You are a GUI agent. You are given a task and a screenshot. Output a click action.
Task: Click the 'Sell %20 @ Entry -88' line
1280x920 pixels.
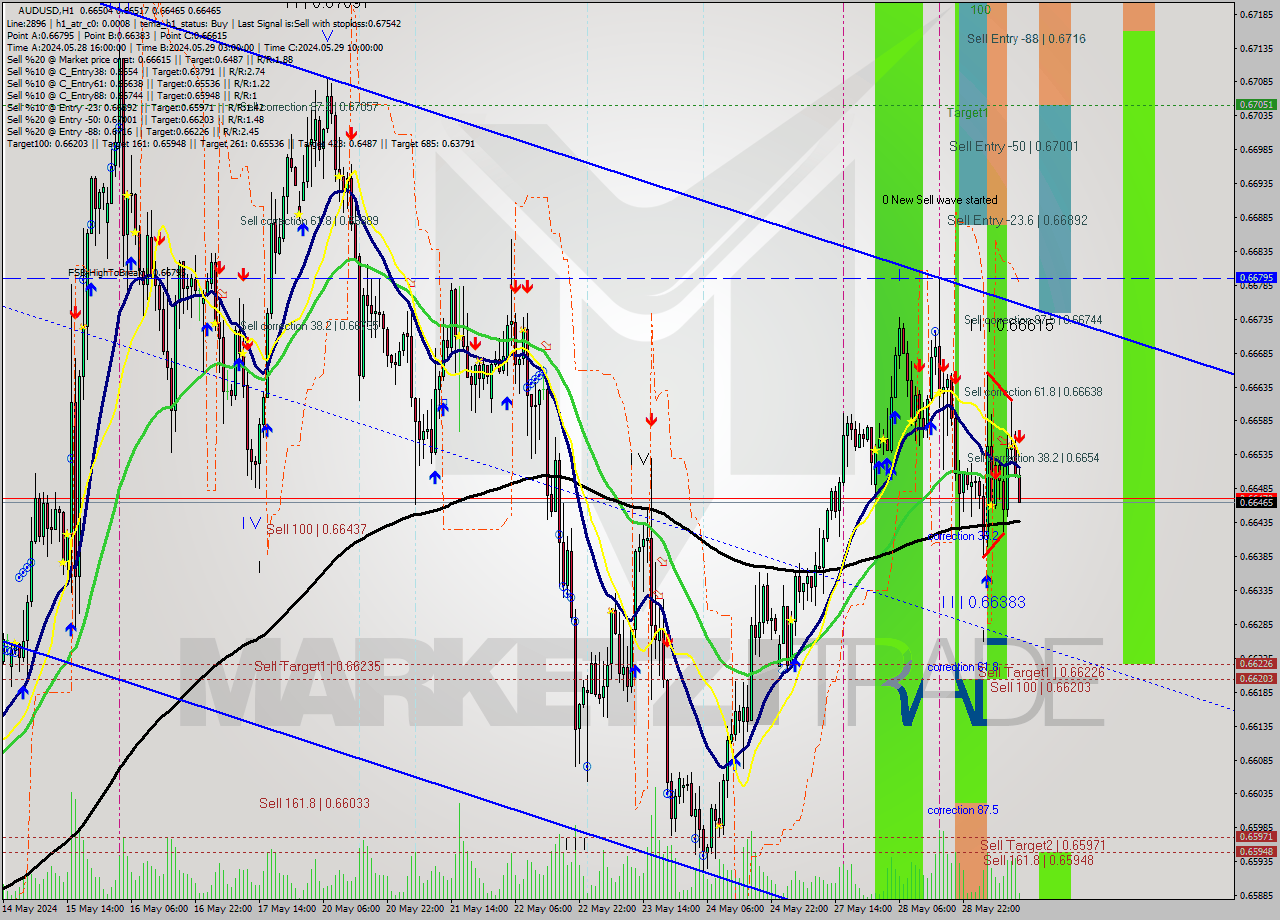pos(133,131)
